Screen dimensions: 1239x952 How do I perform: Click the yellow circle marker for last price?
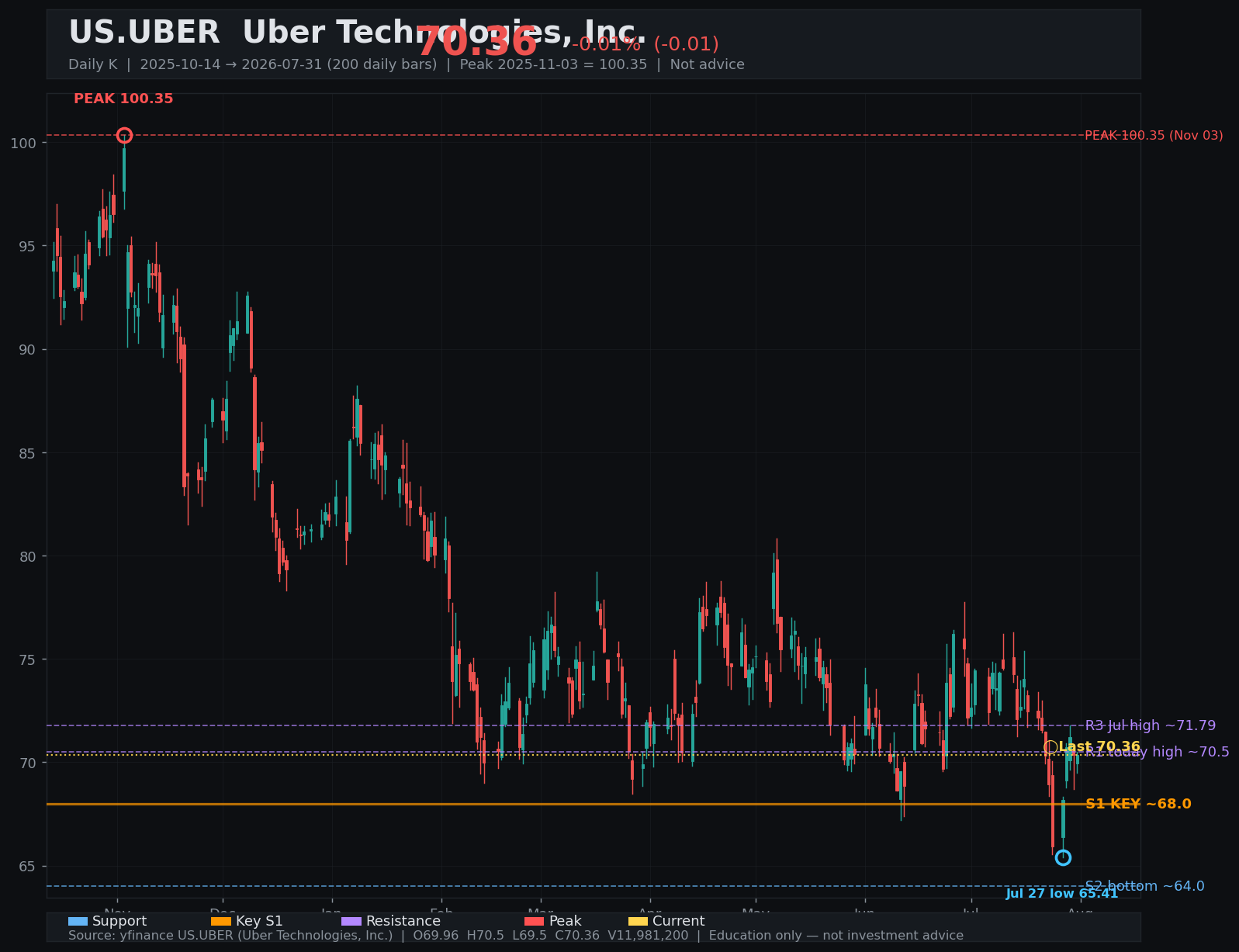tap(1050, 747)
